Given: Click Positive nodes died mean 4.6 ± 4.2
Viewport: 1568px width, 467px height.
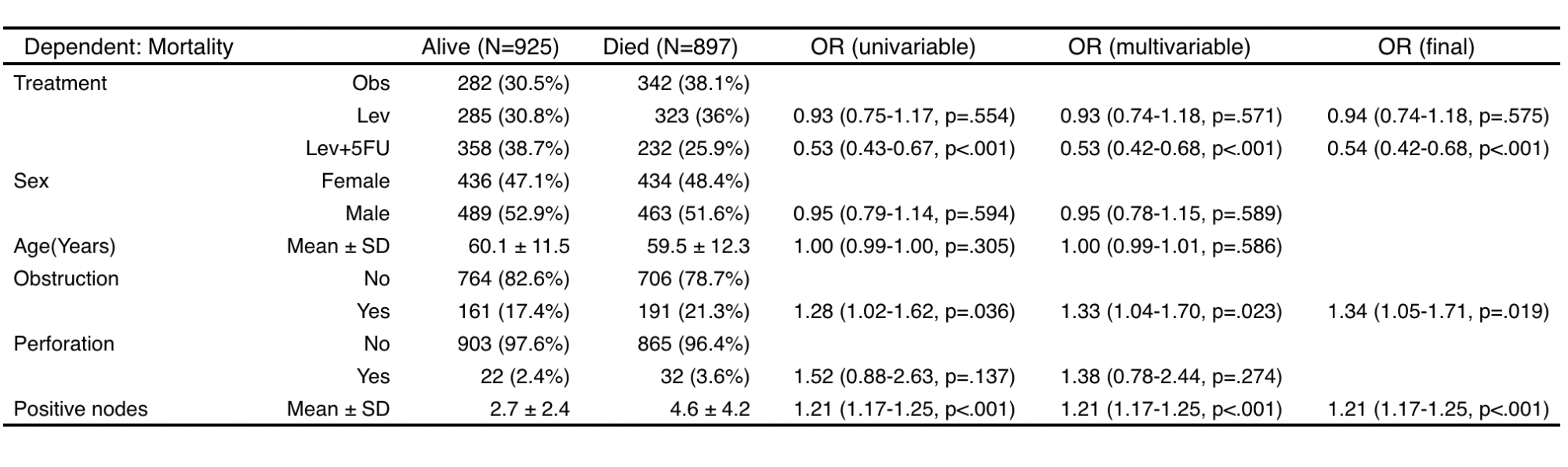Looking at the screenshot, I should [x=710, y=409].
